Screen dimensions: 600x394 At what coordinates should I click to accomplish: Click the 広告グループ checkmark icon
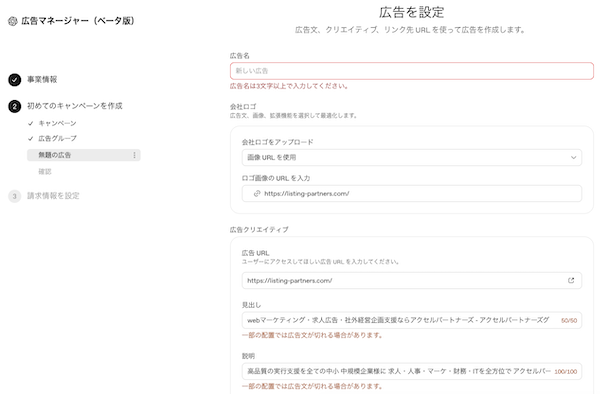tap(31, 138)
